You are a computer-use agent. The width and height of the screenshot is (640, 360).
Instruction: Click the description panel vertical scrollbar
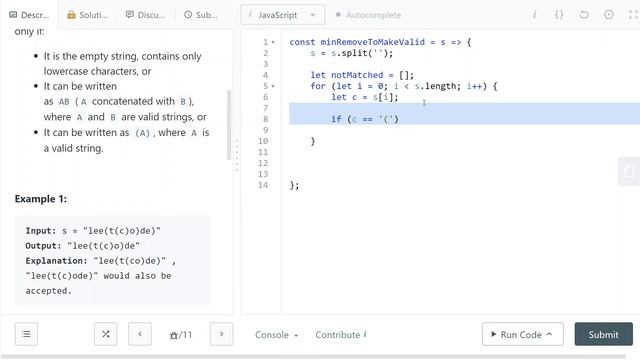point(229,124)
